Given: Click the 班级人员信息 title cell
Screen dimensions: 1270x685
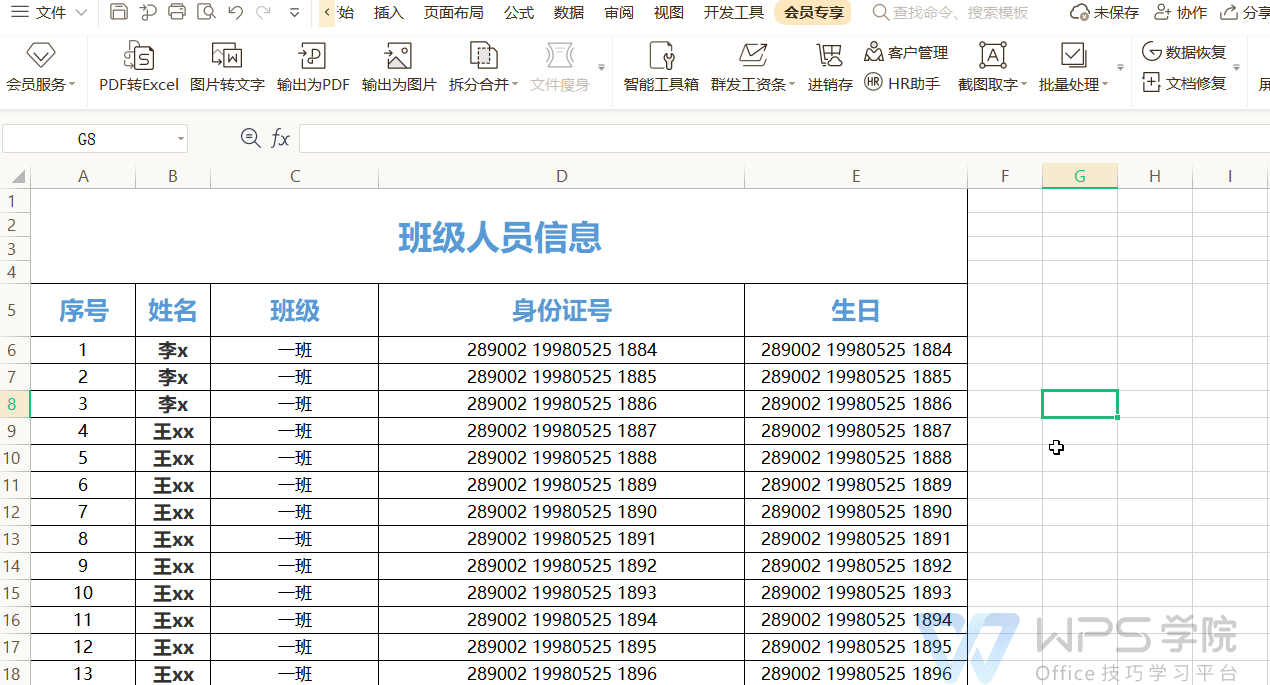Looking at the screenshot, I should pyautogui.click(x=499, y=237).
